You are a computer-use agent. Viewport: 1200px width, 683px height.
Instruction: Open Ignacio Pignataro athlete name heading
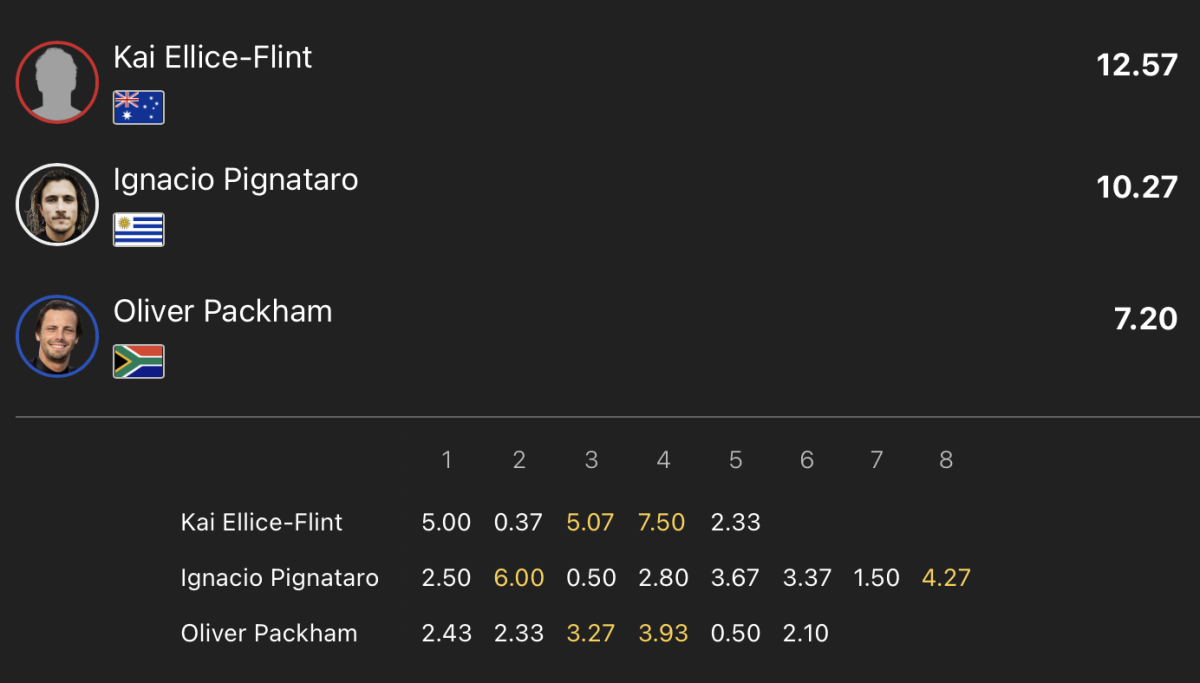coord(236,180)
